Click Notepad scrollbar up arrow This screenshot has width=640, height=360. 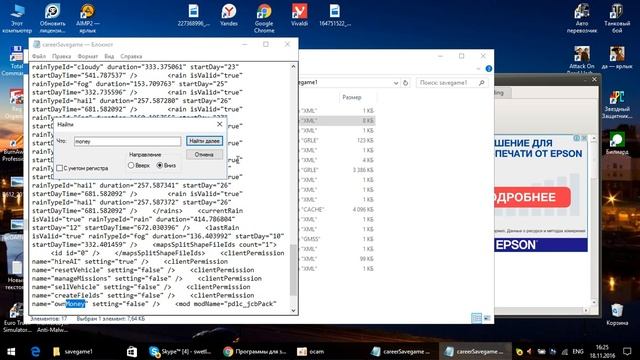[293, 67]
